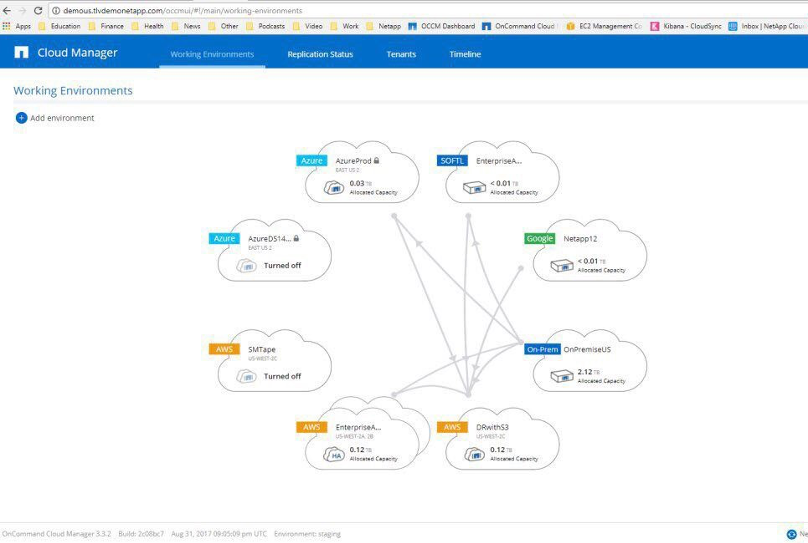Viewport: 808px width, 543px height.
Task: Go back using the browser back arrow
Action: tap(8, 10)
